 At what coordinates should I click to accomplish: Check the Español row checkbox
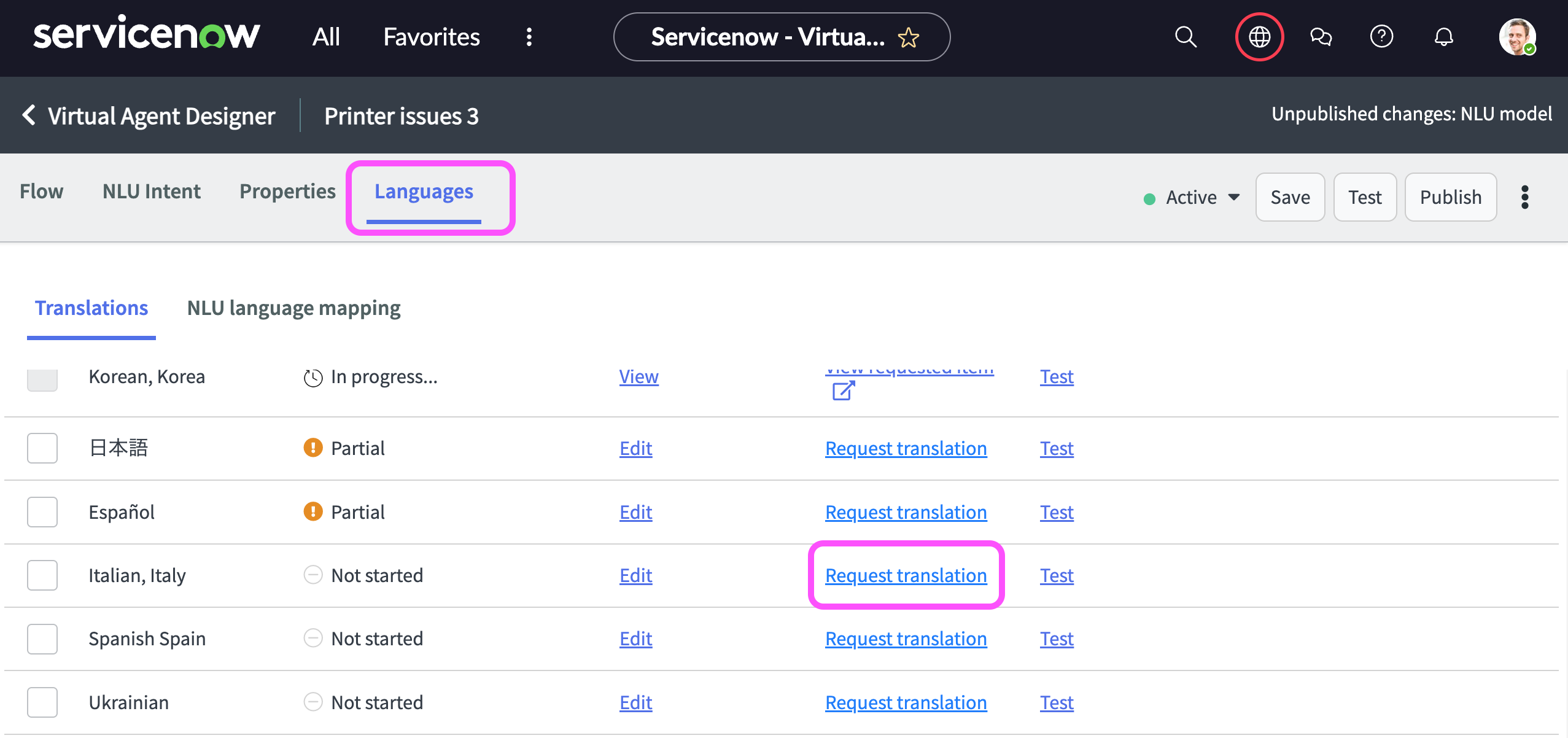[42, 512]
